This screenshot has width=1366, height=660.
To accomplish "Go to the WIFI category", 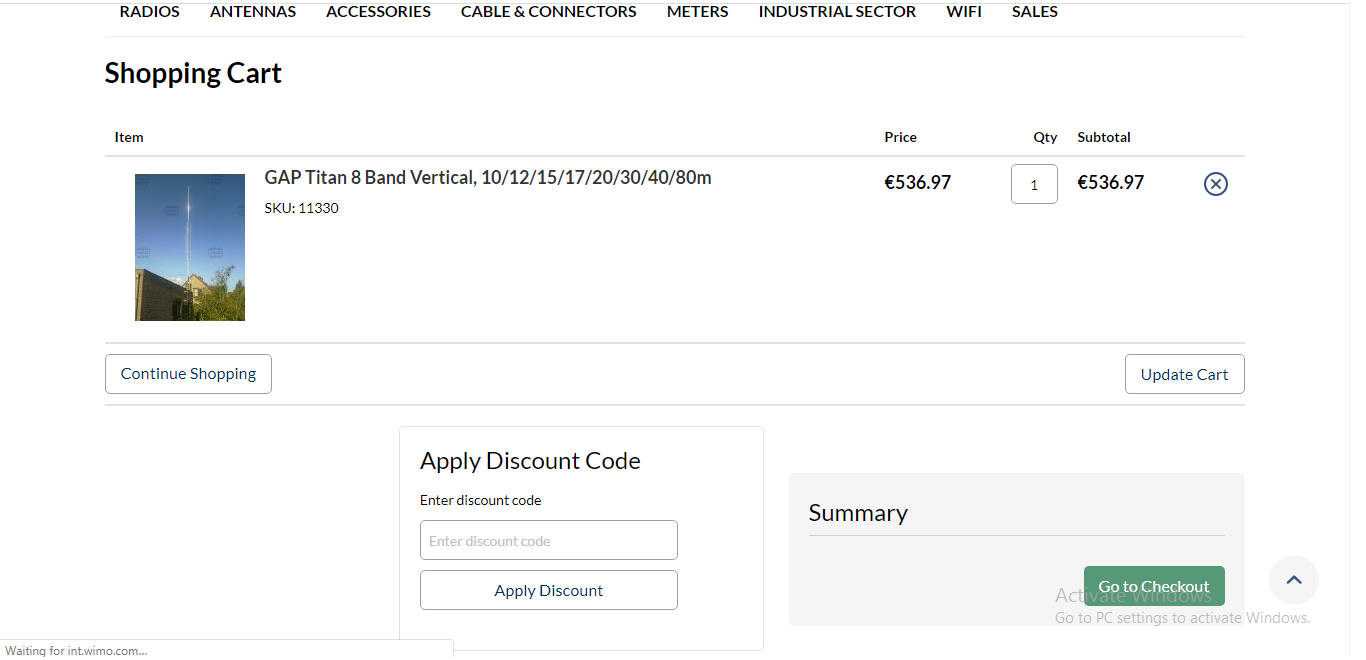I will pyautogui.click(x=964, y=12).
